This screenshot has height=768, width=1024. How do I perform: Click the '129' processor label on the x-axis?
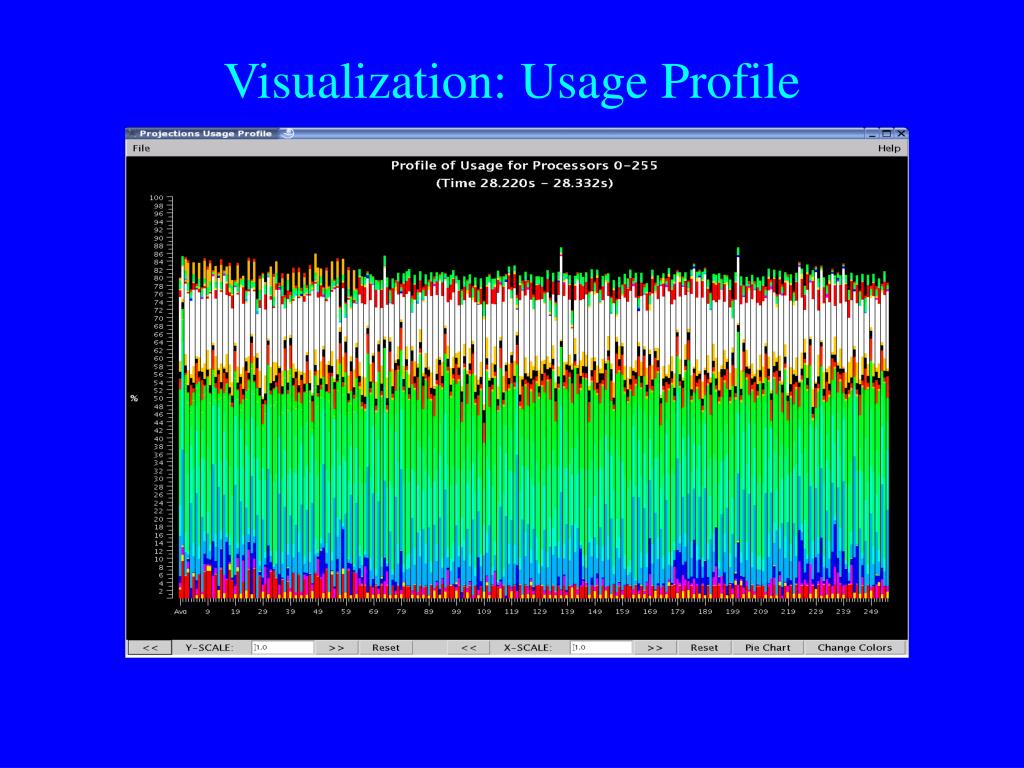pyautogui.click(x=539, y=612)
